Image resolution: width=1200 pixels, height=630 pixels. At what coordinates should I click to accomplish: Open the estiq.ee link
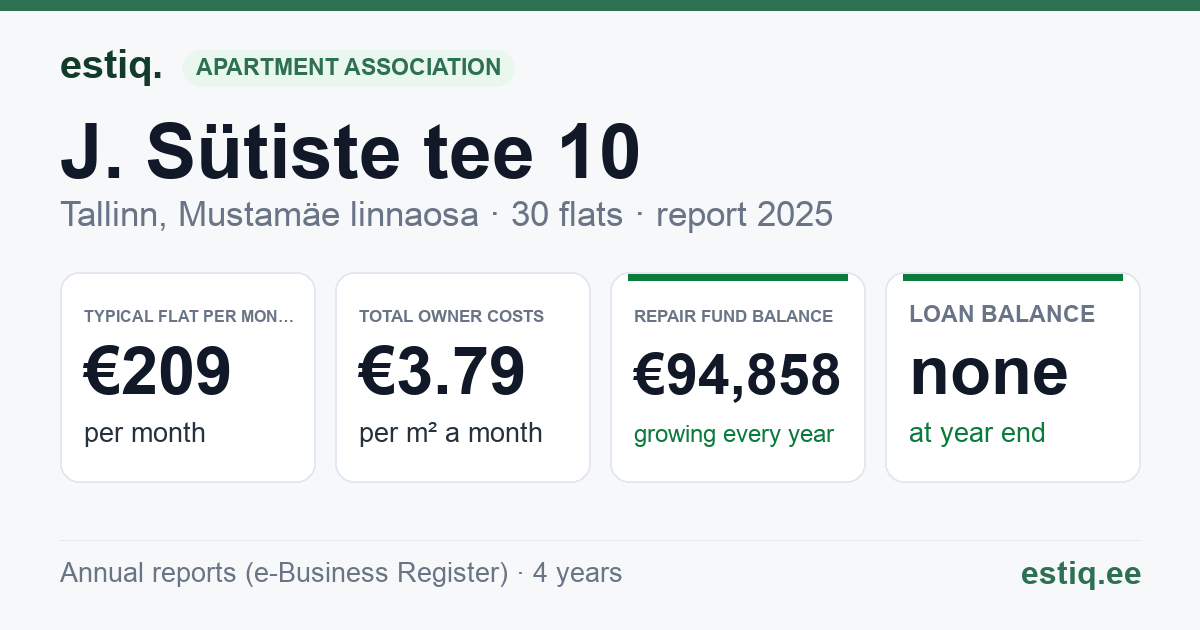pyautogui.click(x=1081, y=573)
